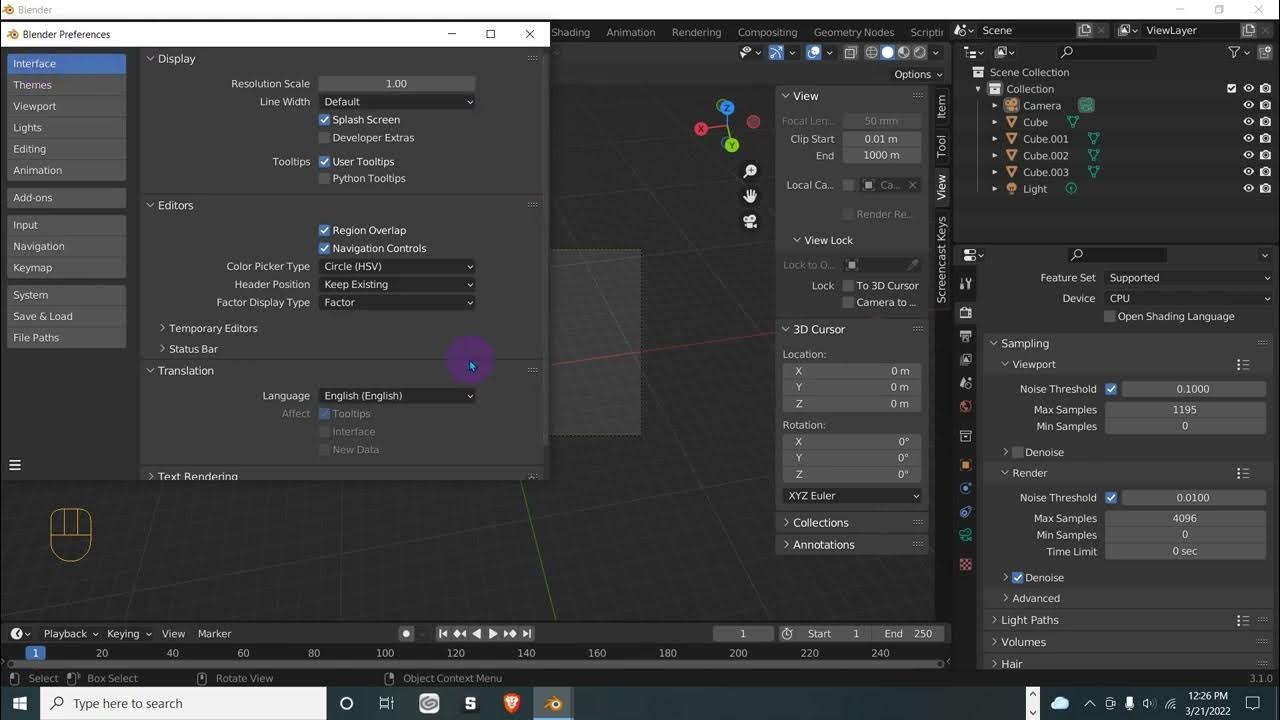Click the Viewport sampling presets list icon
The width and height of the screenshot is (1280, 720).
coord(1242,365)
